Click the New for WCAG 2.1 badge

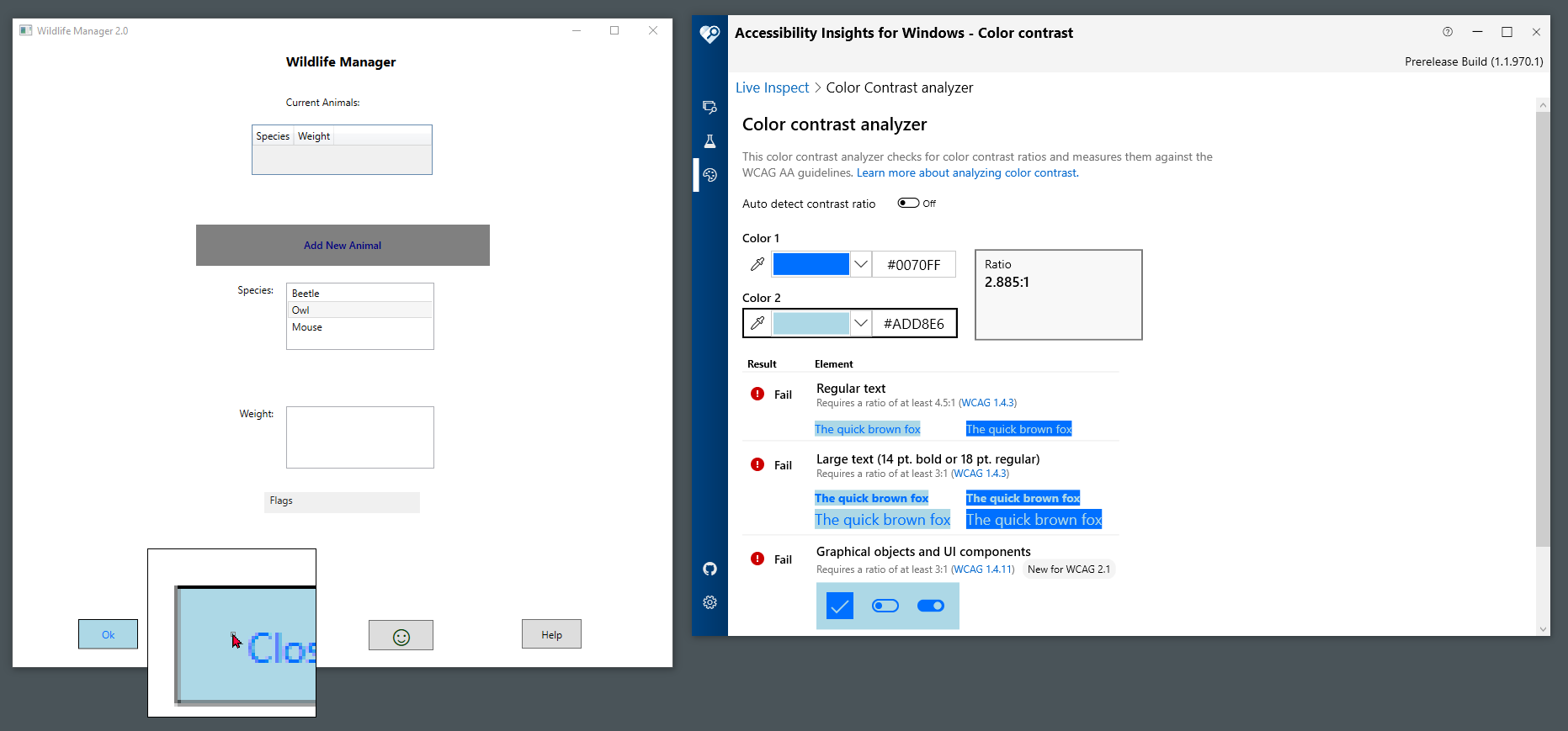tap(1069, 569)
